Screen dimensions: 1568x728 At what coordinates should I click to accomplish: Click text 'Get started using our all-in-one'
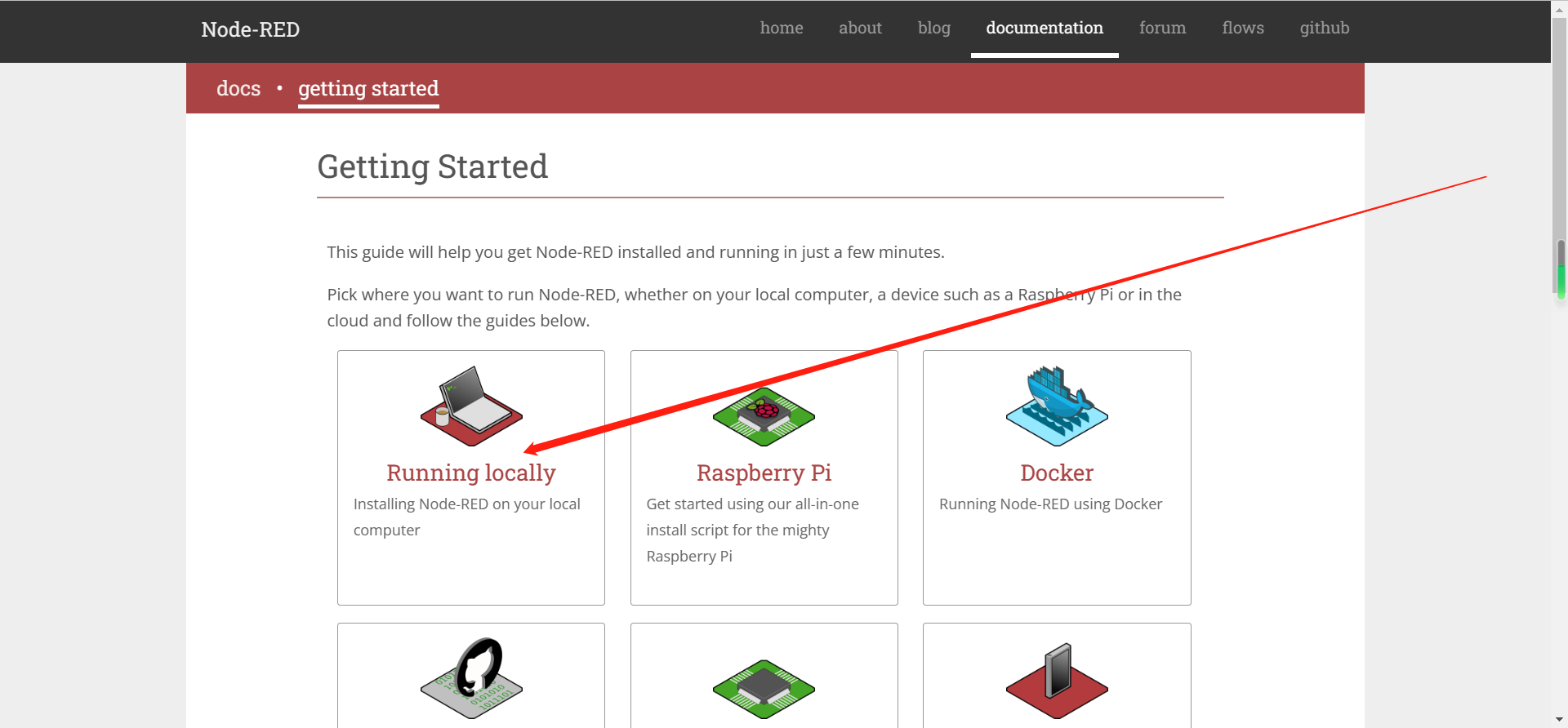coord(752,504)
